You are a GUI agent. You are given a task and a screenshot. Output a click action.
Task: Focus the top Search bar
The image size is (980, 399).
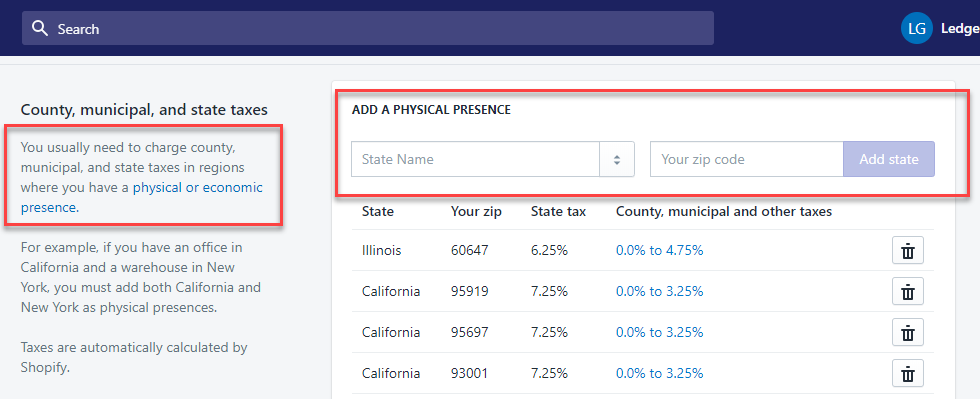368,28
